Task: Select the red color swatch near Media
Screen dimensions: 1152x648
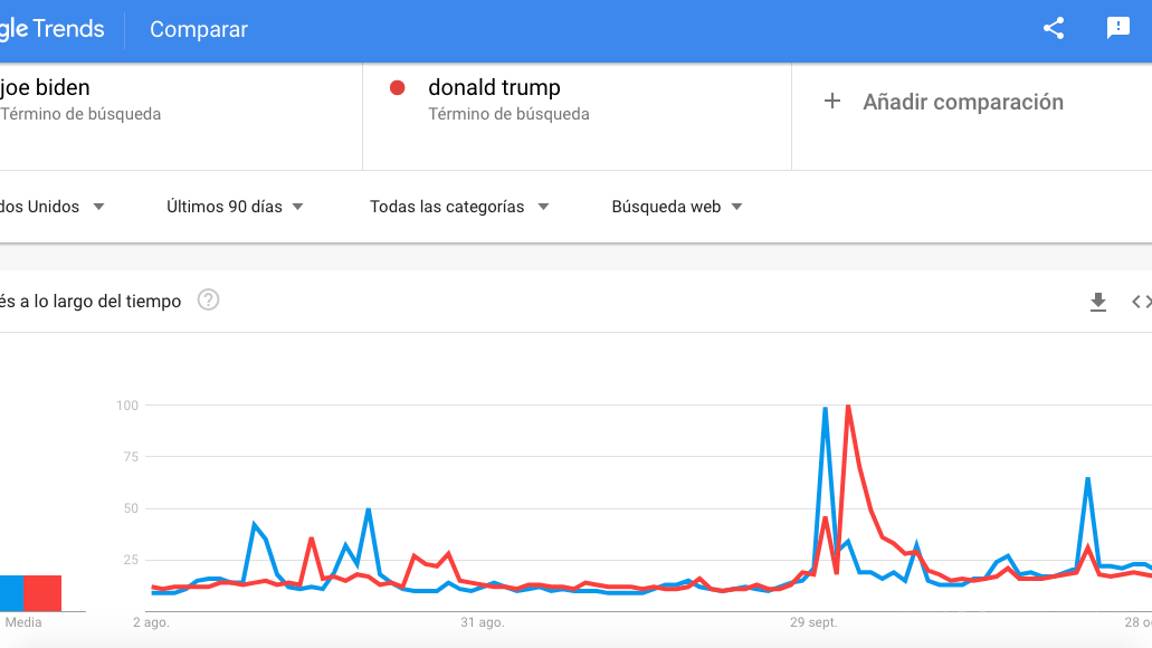Action: pos(43,593)
